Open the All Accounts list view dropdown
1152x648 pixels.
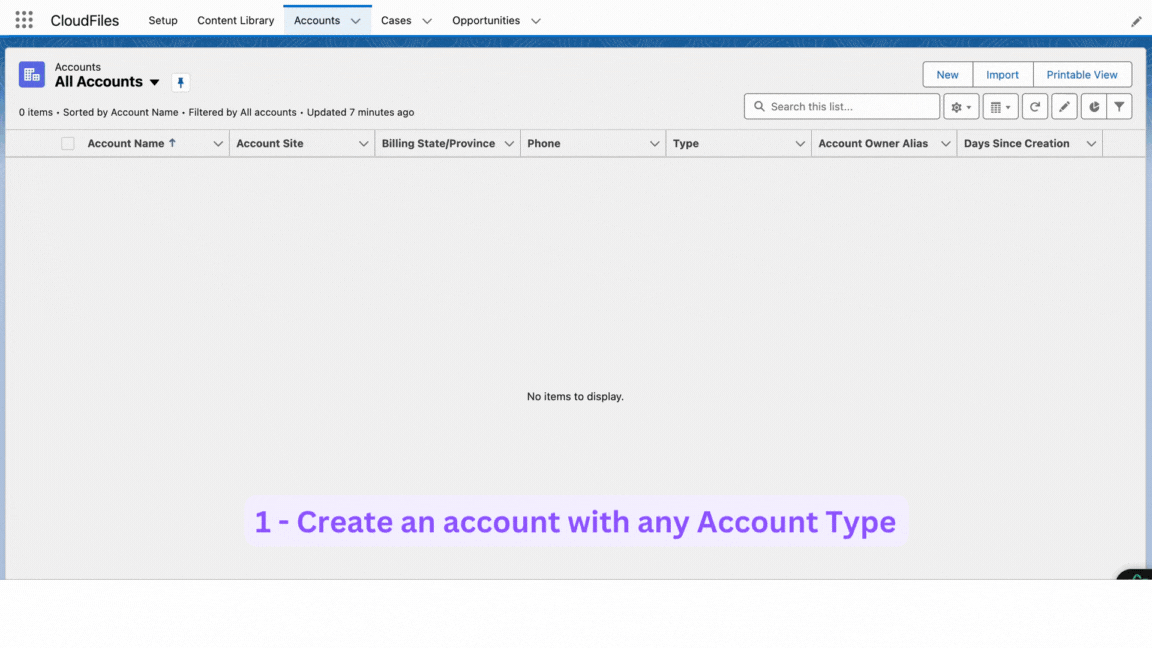click(155, 82)
